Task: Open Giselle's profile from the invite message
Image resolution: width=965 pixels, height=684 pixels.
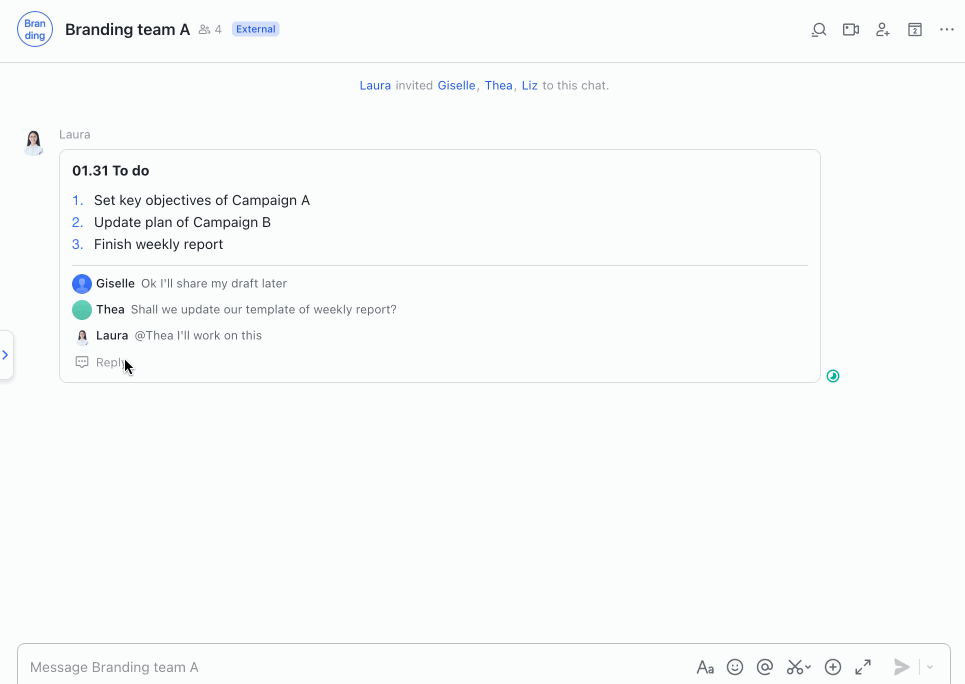Action: coord(456,85)
